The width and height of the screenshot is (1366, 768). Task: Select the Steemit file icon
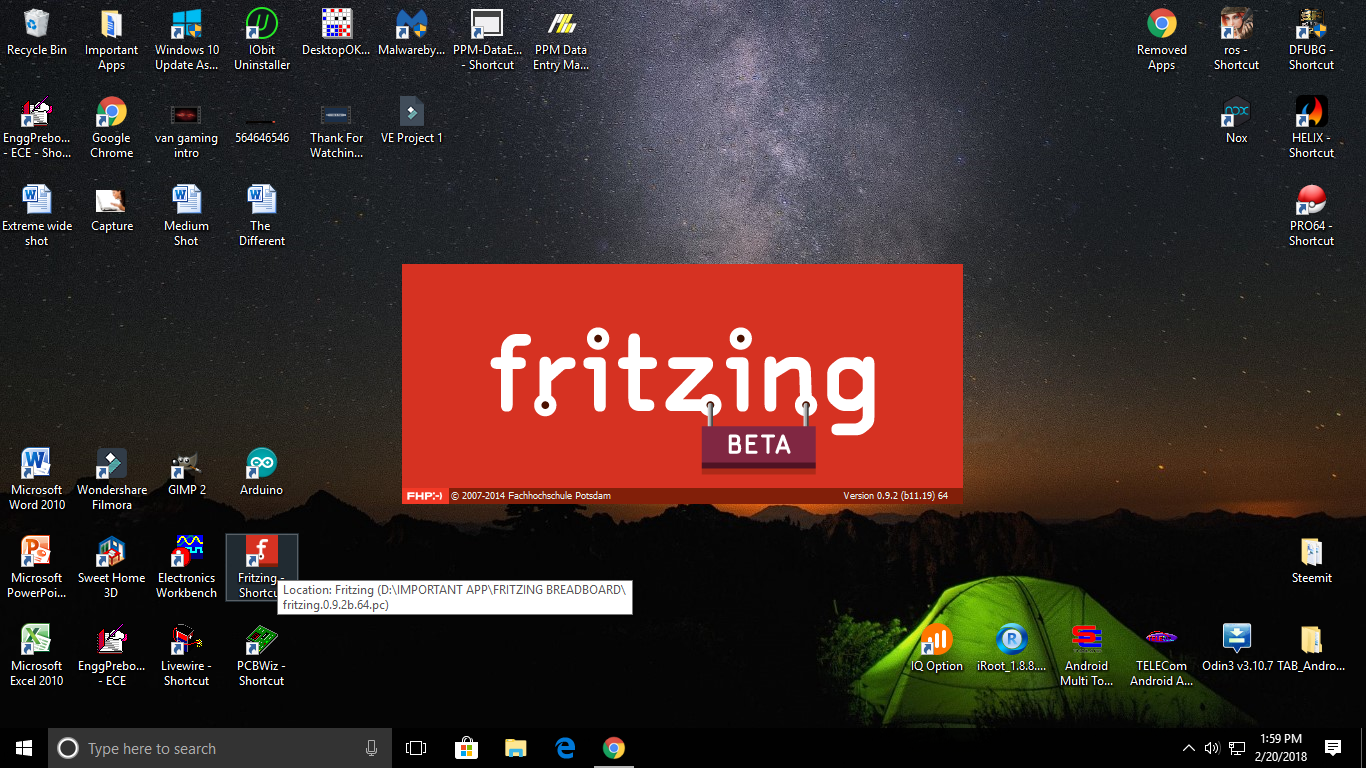(1311, 561)
